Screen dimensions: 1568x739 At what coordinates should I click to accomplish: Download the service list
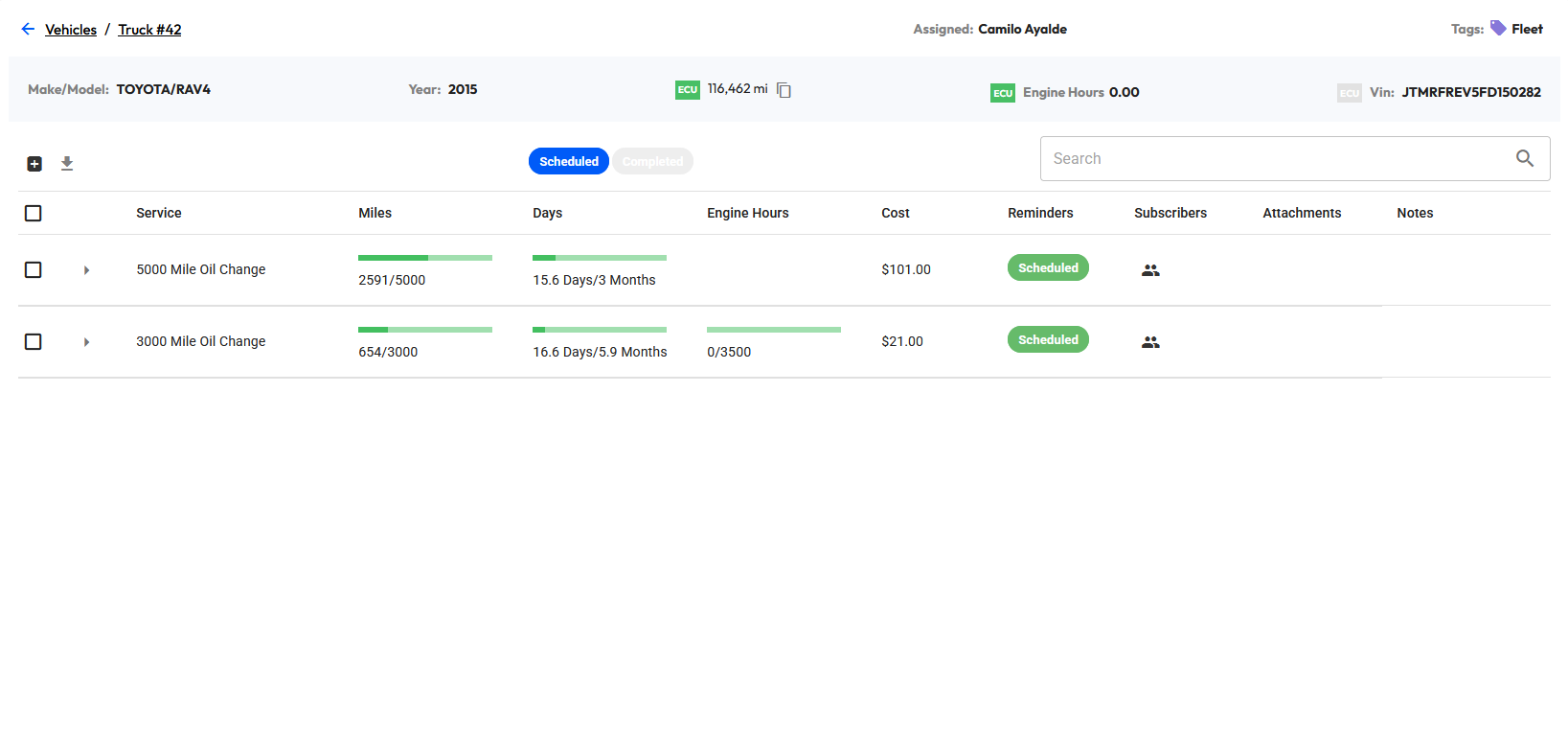point(67,164)
